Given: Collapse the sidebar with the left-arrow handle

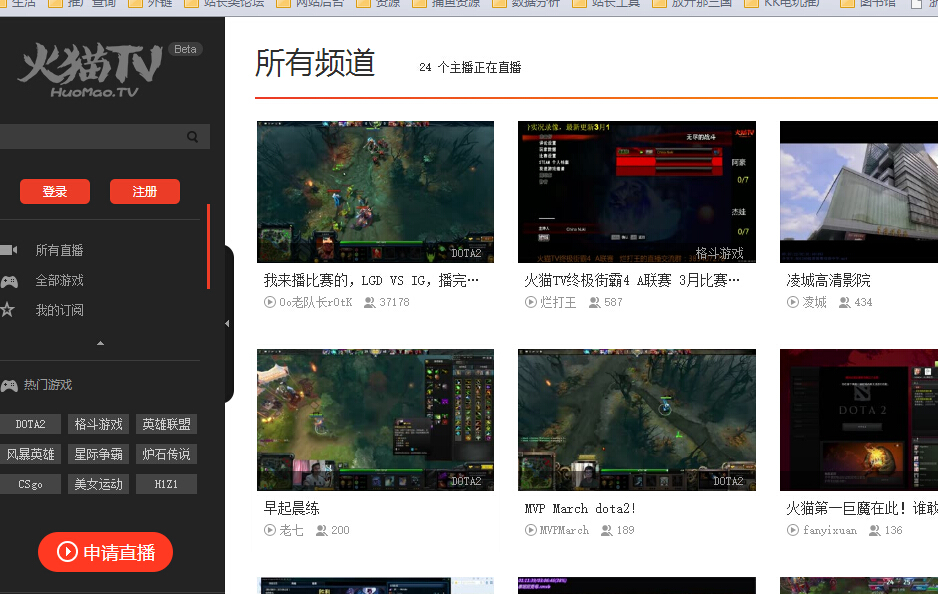Looking at the screenshot, I should click(x=227, y=323).
